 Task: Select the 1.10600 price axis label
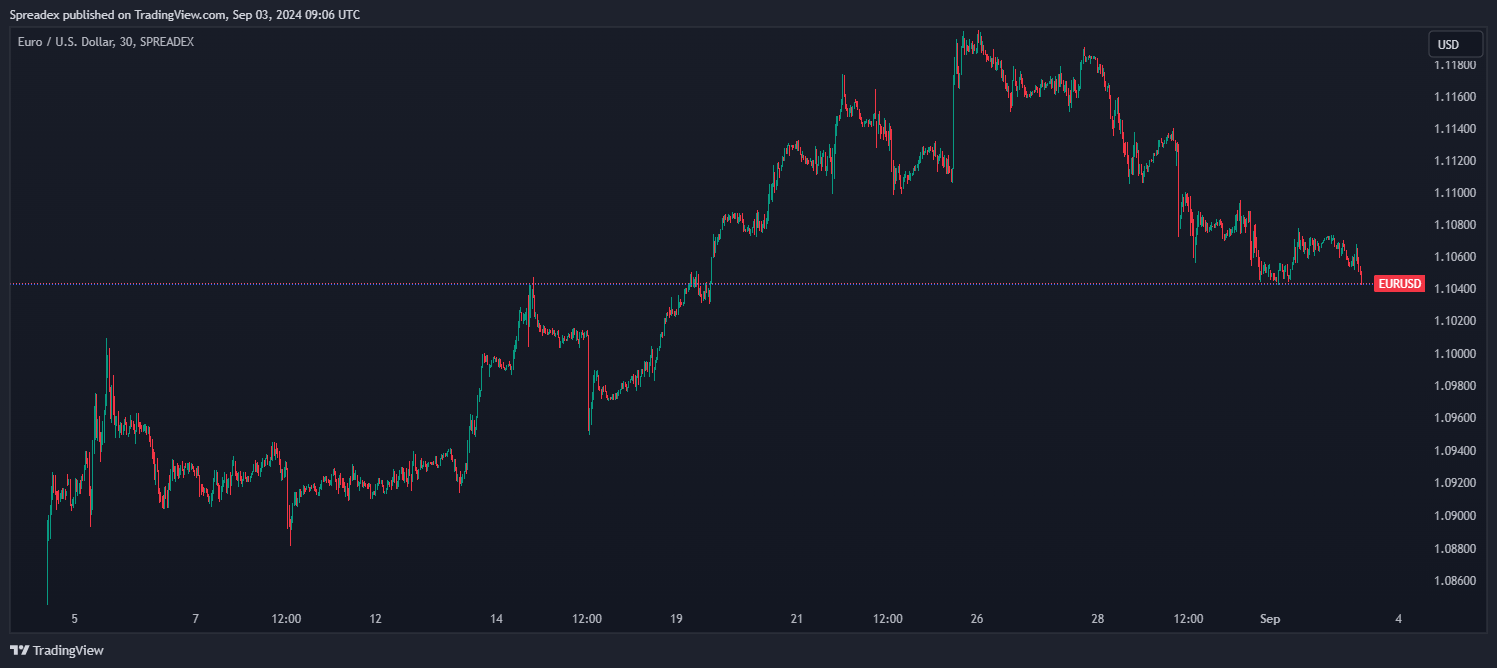coord(1456,257)
